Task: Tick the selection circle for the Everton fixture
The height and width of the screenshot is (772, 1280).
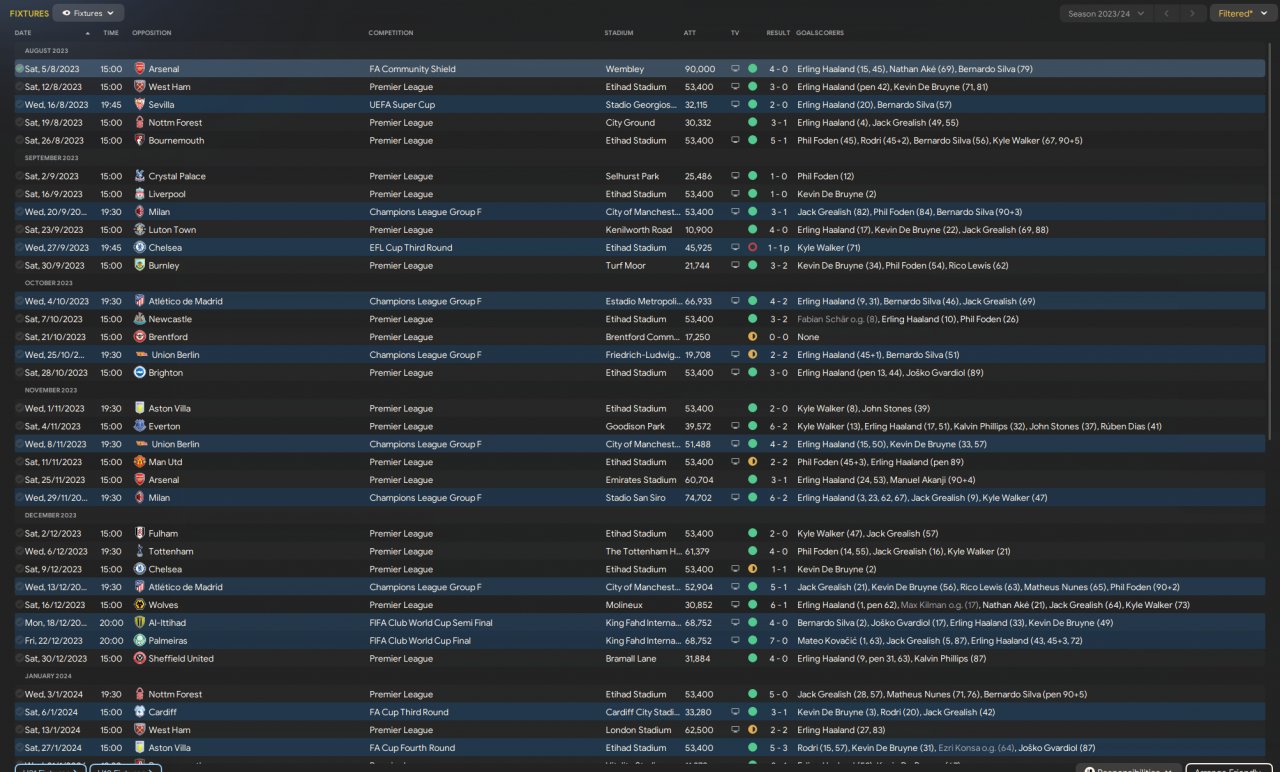Action: pos(19,426)
